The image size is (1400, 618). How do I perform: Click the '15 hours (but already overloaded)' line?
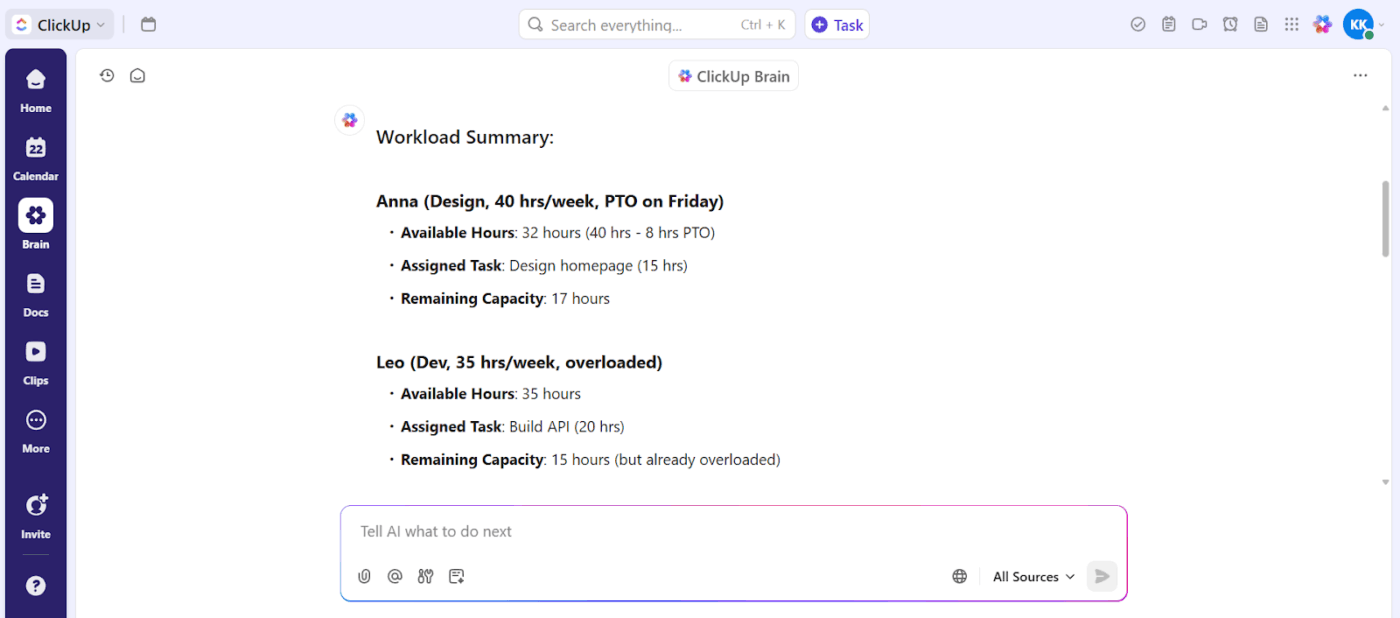click(x=665, y=460)
